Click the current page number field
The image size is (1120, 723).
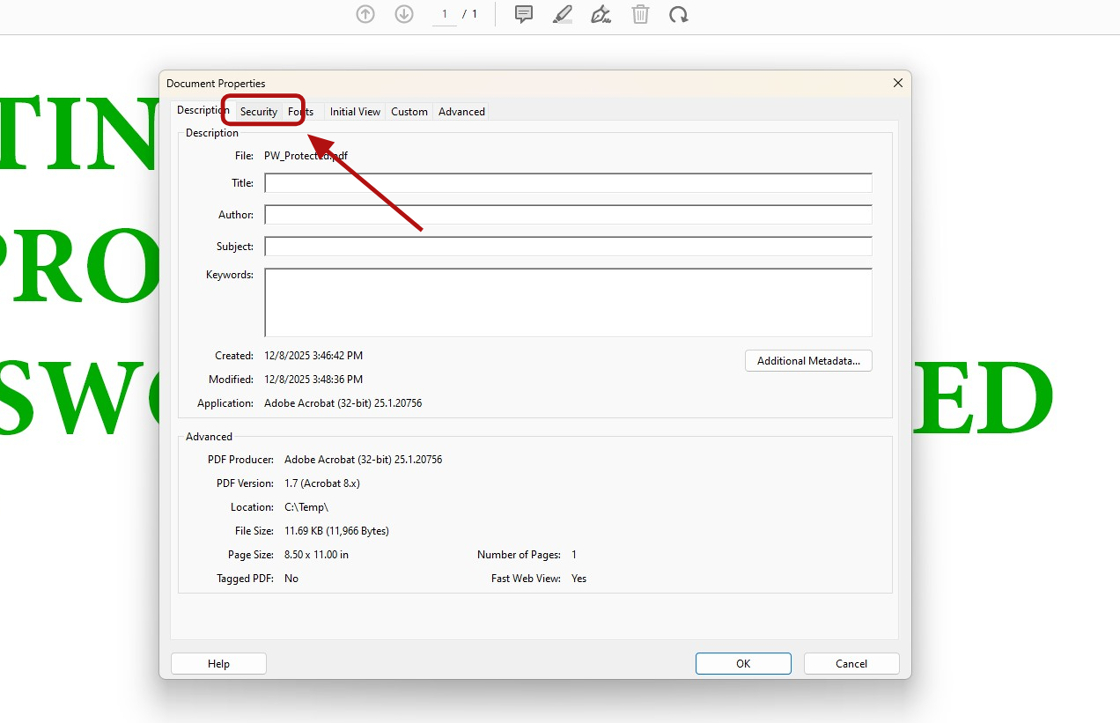tap(444, 14)
